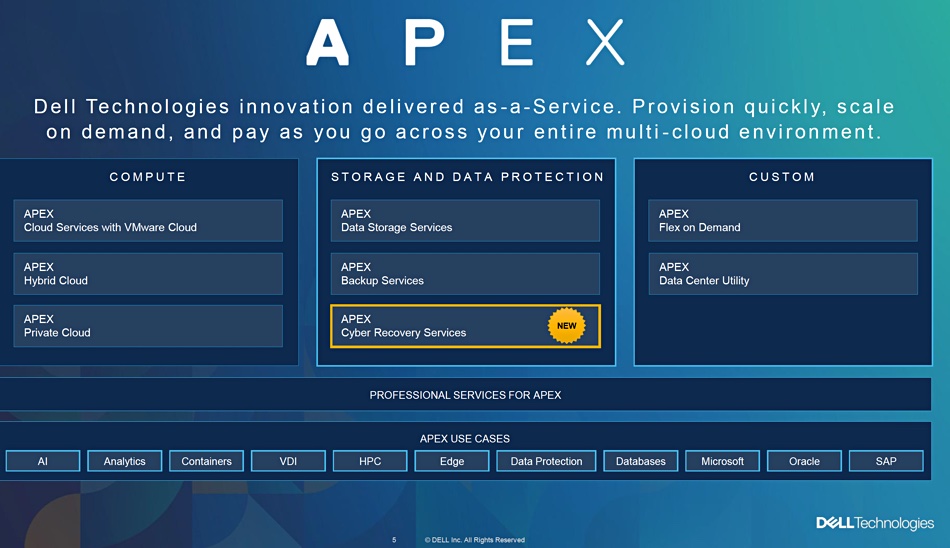Open the APEX Private Cloud box
Screen dimensions: 950x548
(x=148, y=326)
